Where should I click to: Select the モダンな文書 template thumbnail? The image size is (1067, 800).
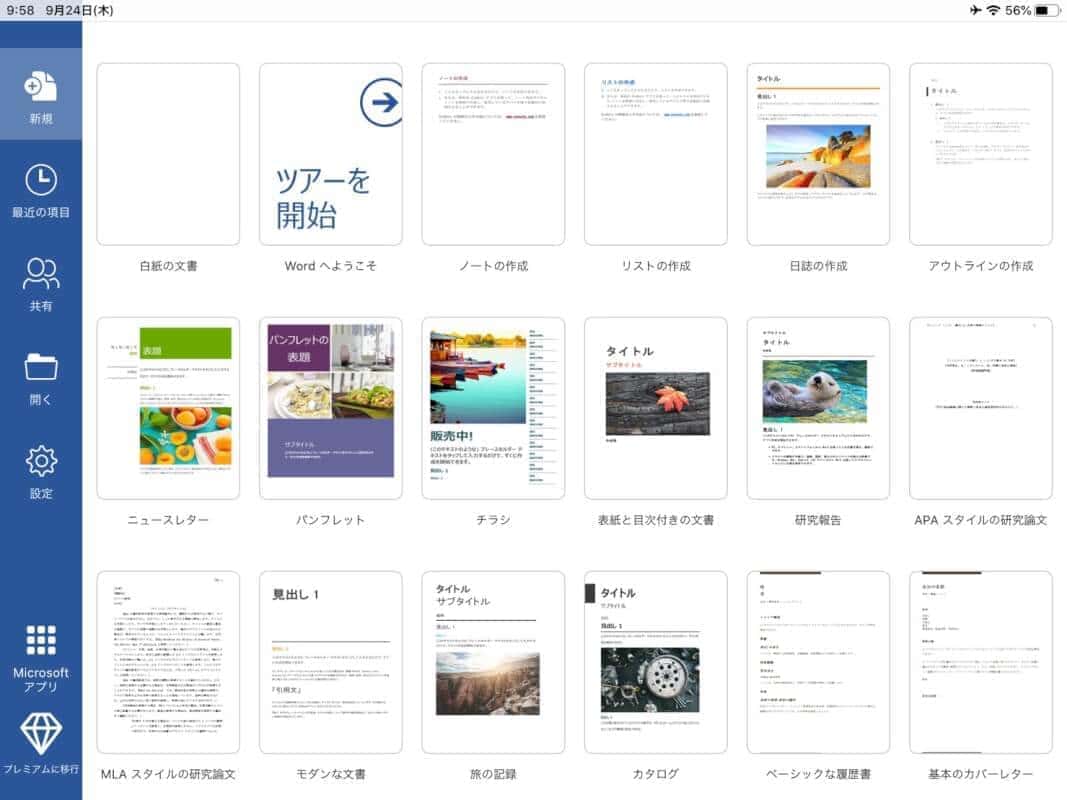[331, 662]
